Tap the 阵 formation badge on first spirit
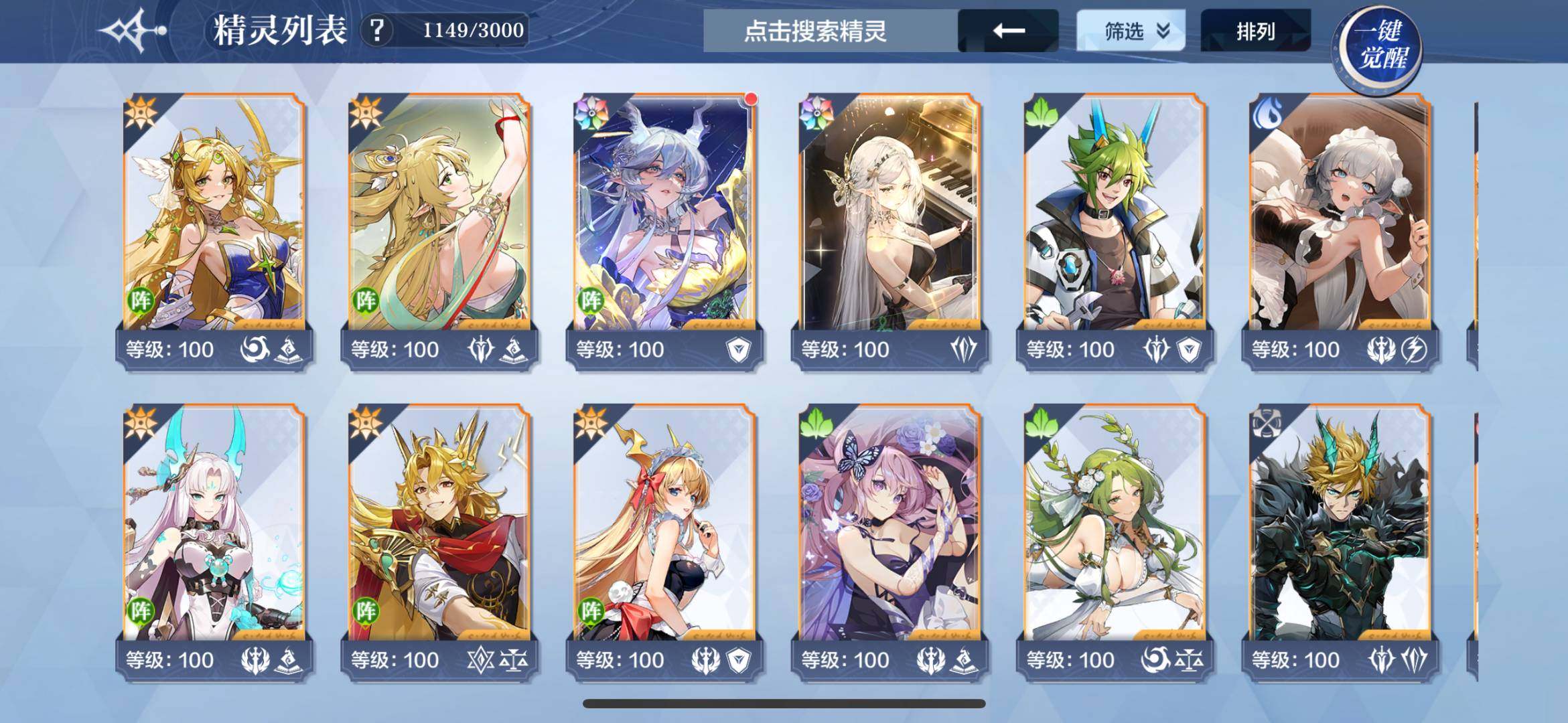The image size is (1568, 723). tap(141, 300)
